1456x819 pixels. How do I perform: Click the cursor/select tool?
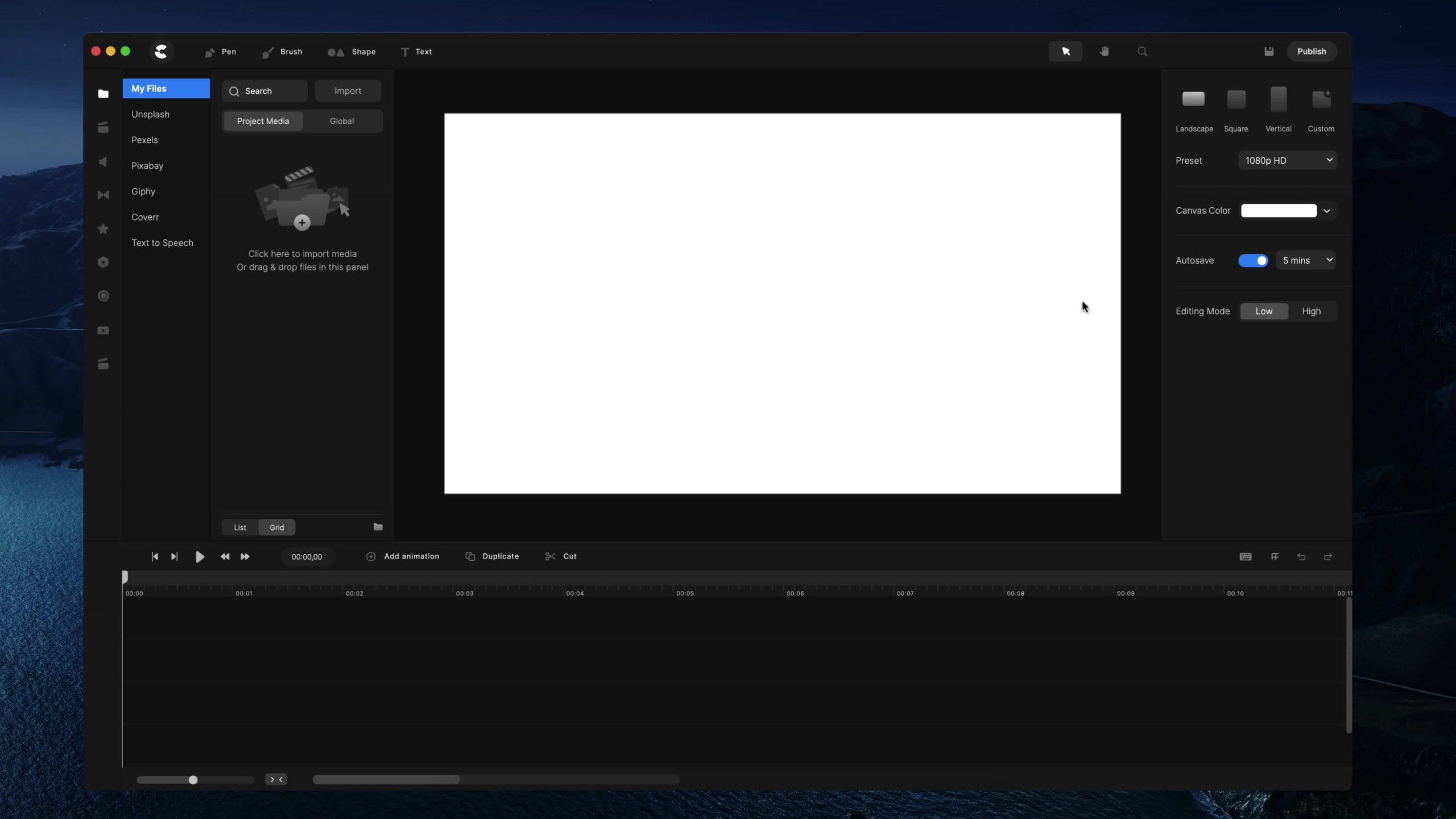(x=1065, y=51)
